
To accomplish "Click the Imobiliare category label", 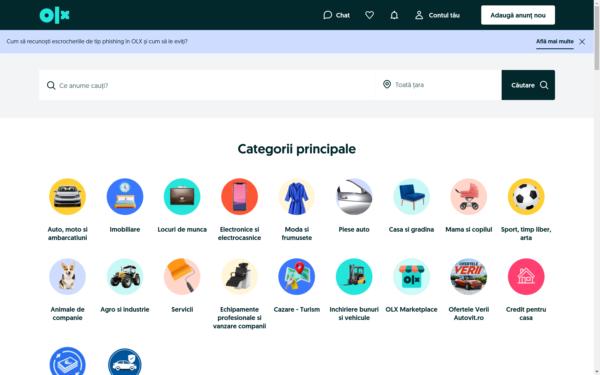I will click(x=125, y=230).
